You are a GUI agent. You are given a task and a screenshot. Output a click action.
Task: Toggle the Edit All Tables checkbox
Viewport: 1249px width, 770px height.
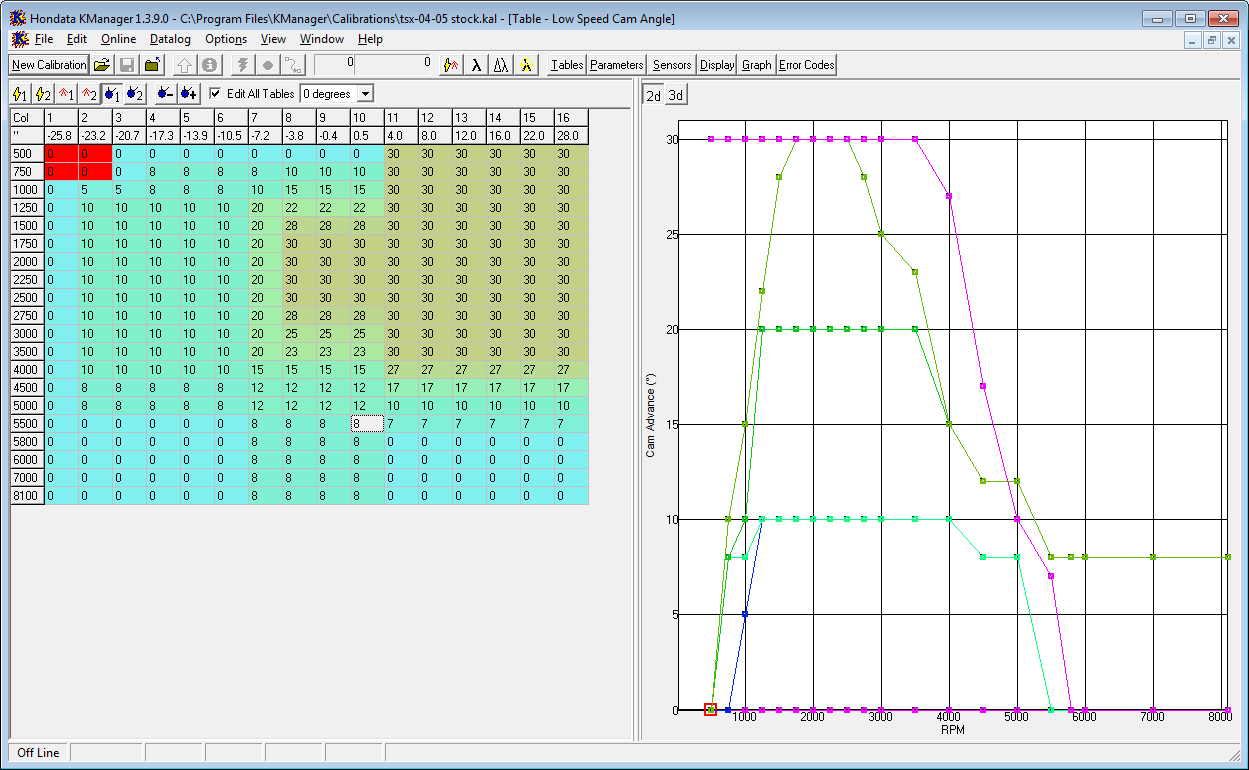point(215,94)
